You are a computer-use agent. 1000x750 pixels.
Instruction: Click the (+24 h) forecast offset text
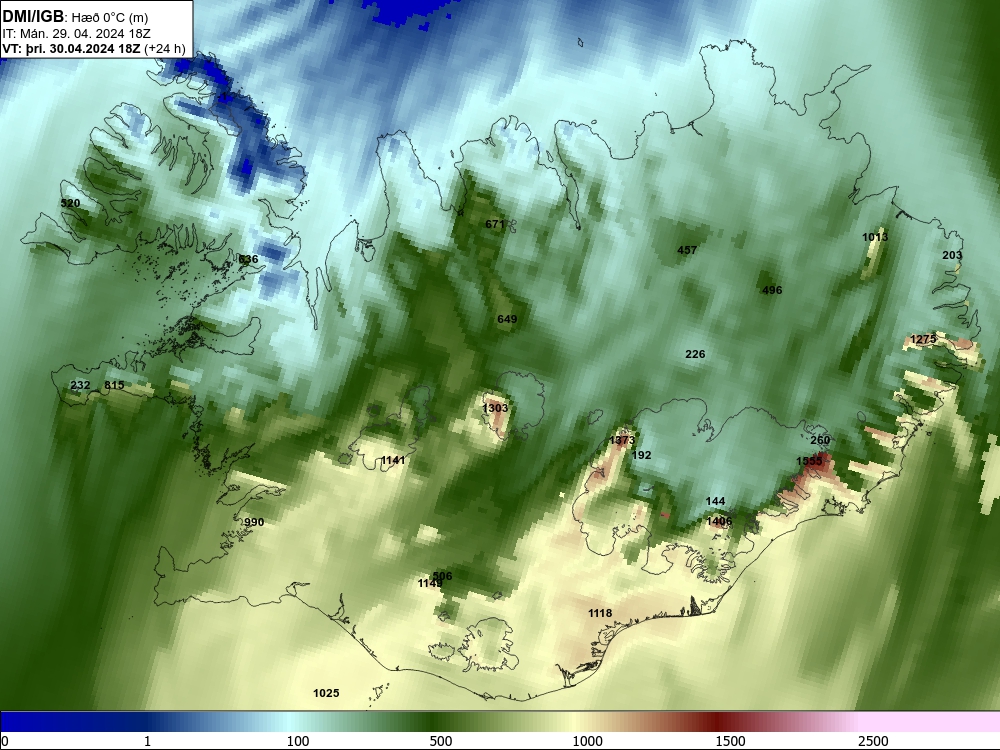165,49
